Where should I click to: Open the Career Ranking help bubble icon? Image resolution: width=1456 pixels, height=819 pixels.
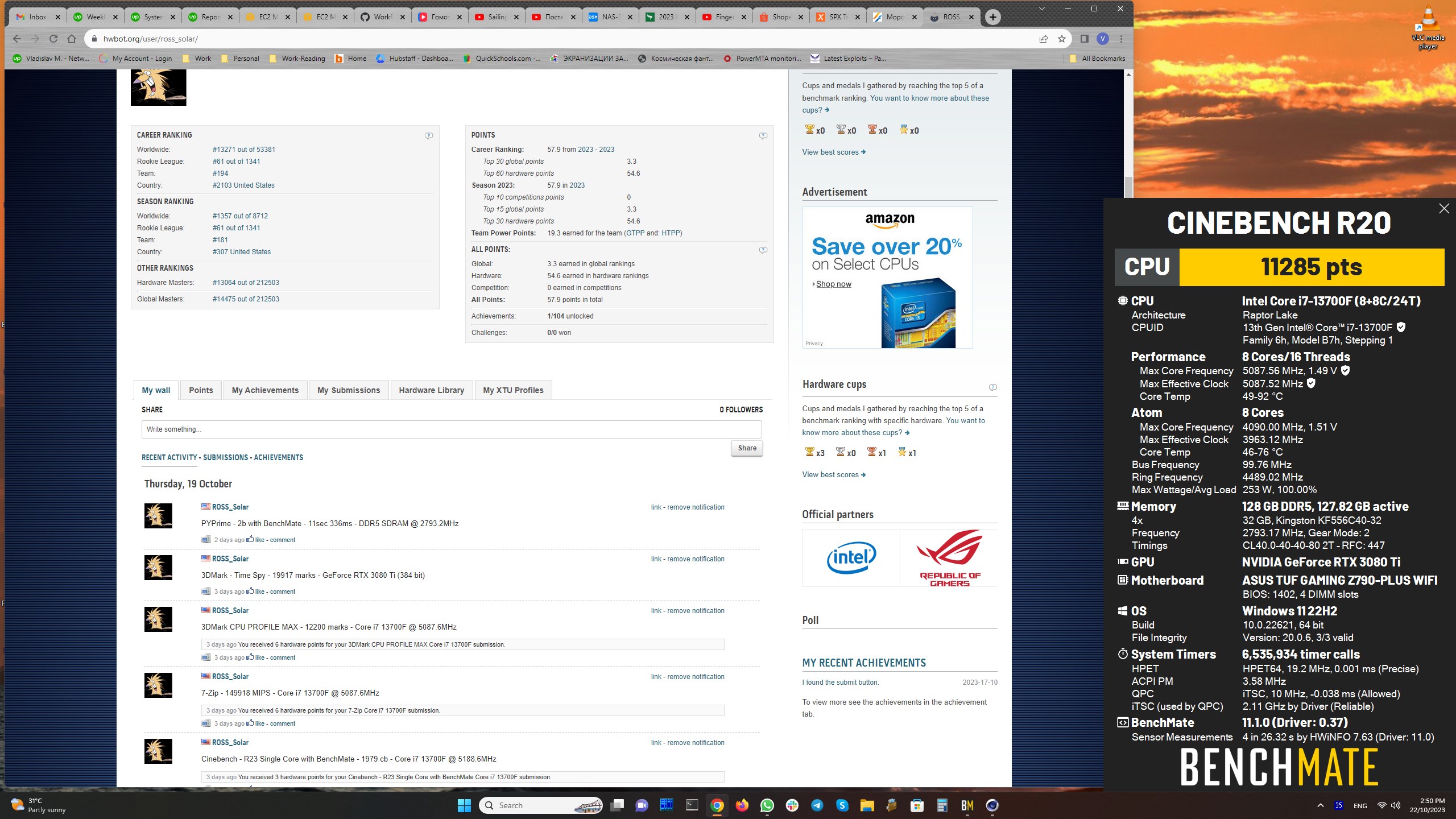(x=429, y=135)
